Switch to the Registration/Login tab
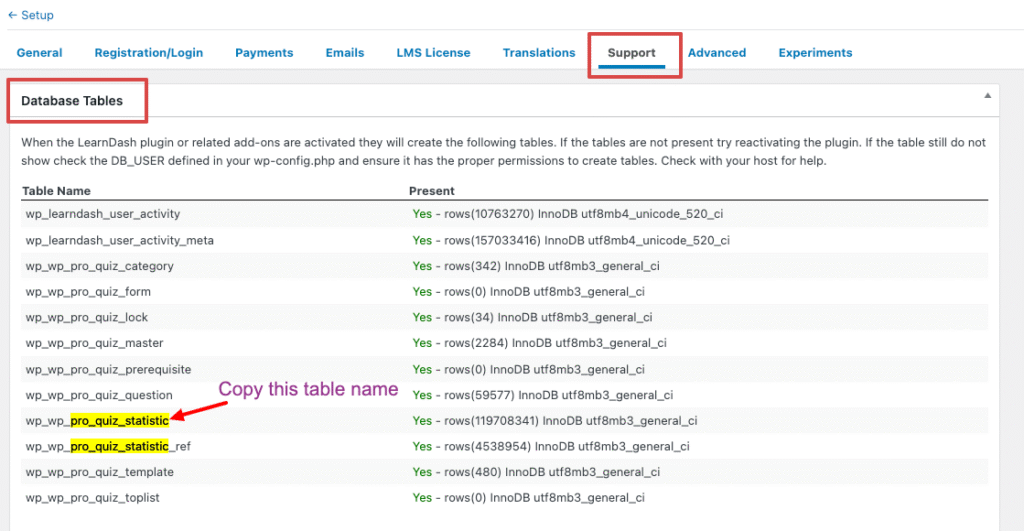This screenshot has width=1024, height=531. click(x=148, y=53)
